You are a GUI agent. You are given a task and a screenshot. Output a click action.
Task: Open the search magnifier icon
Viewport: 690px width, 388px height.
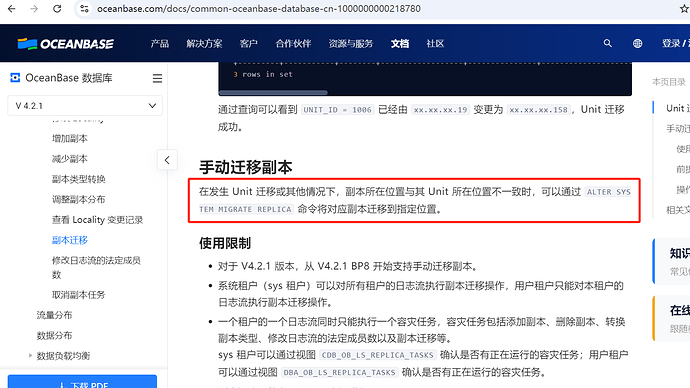(608, 43)
